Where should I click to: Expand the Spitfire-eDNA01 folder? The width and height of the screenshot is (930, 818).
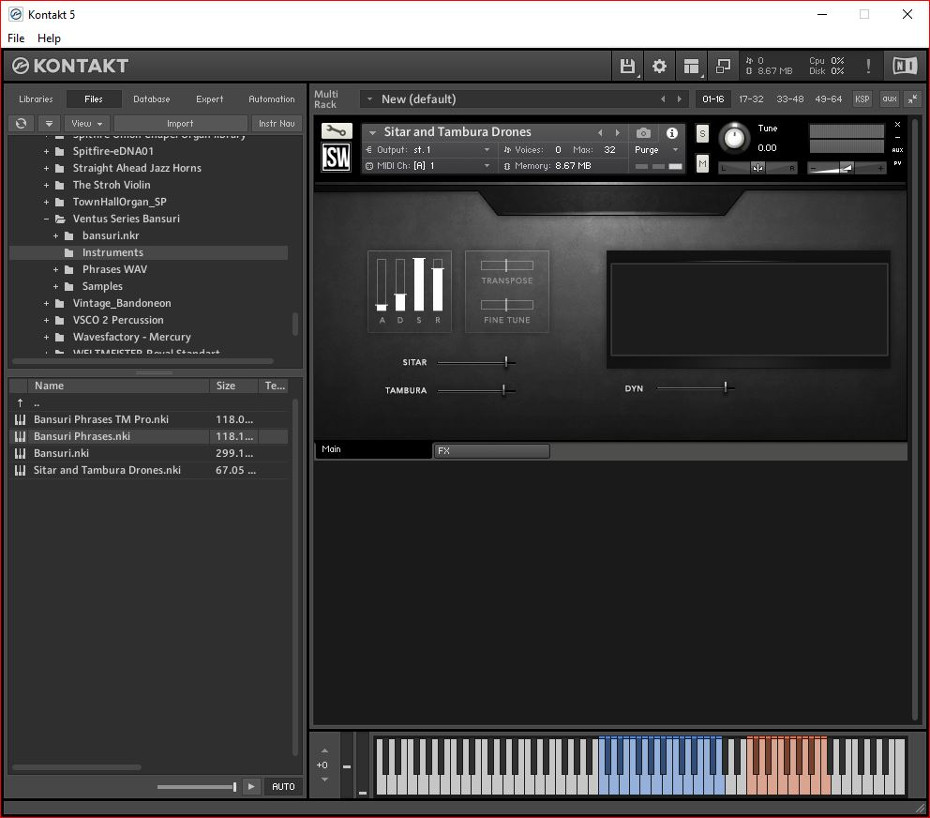[46, 151]
